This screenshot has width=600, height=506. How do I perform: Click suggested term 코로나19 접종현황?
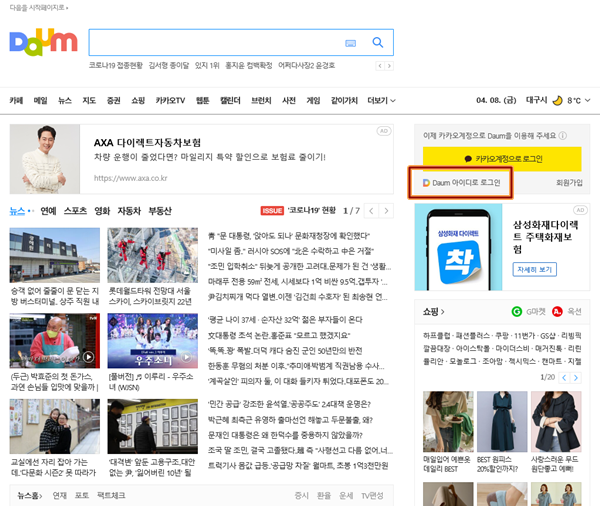tap(116, 65)
